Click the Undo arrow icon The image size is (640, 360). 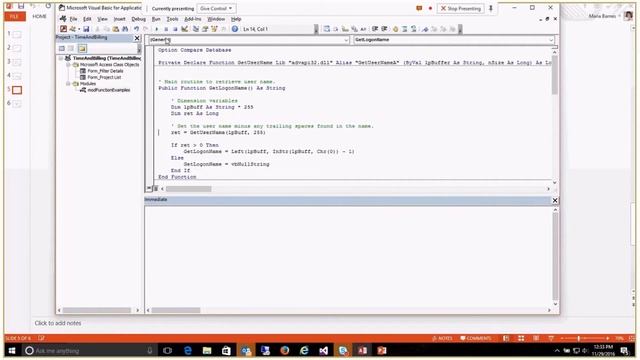(x=136, y=29)
